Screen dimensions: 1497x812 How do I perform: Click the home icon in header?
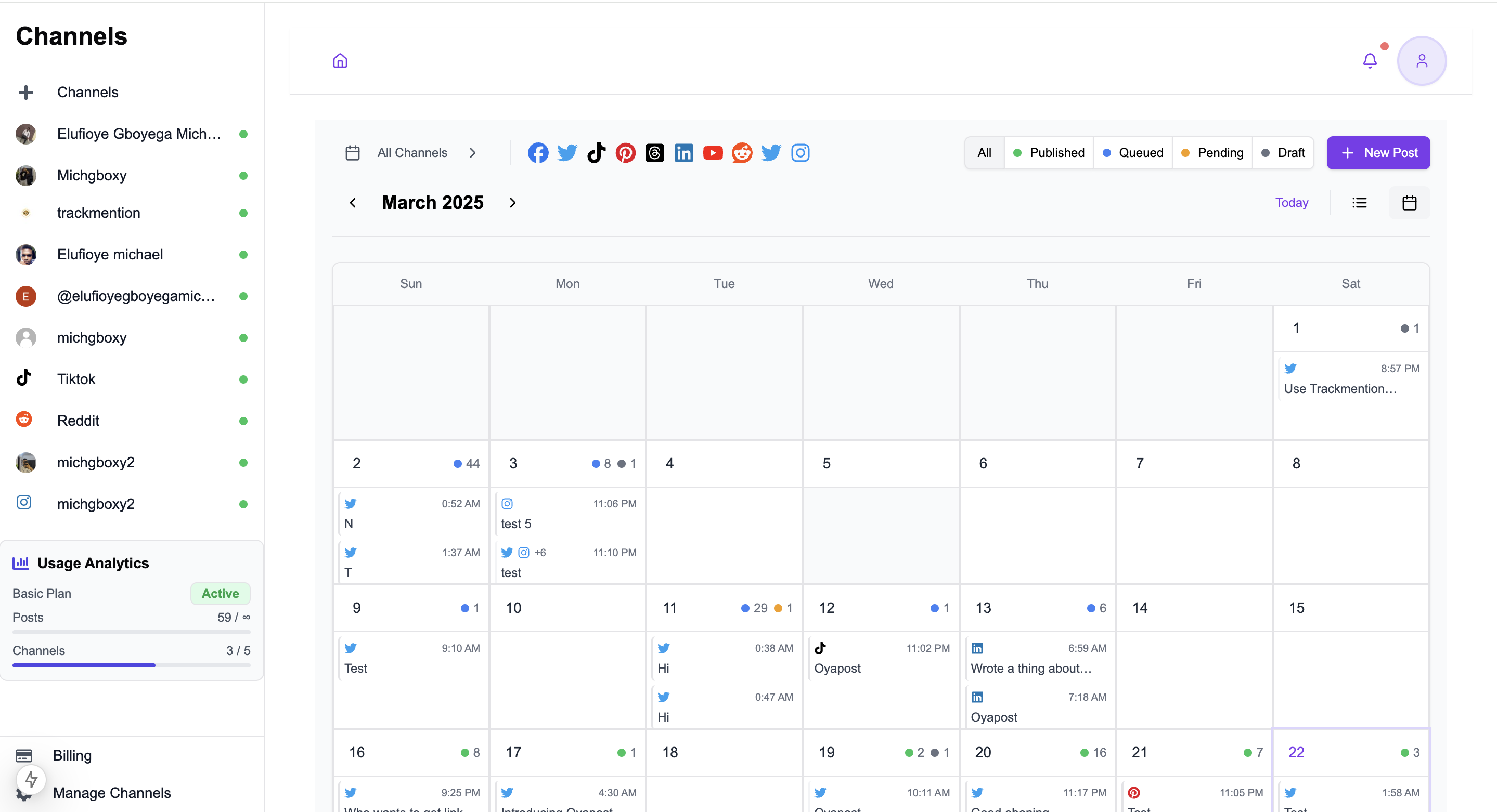click(x=340, y=60)
